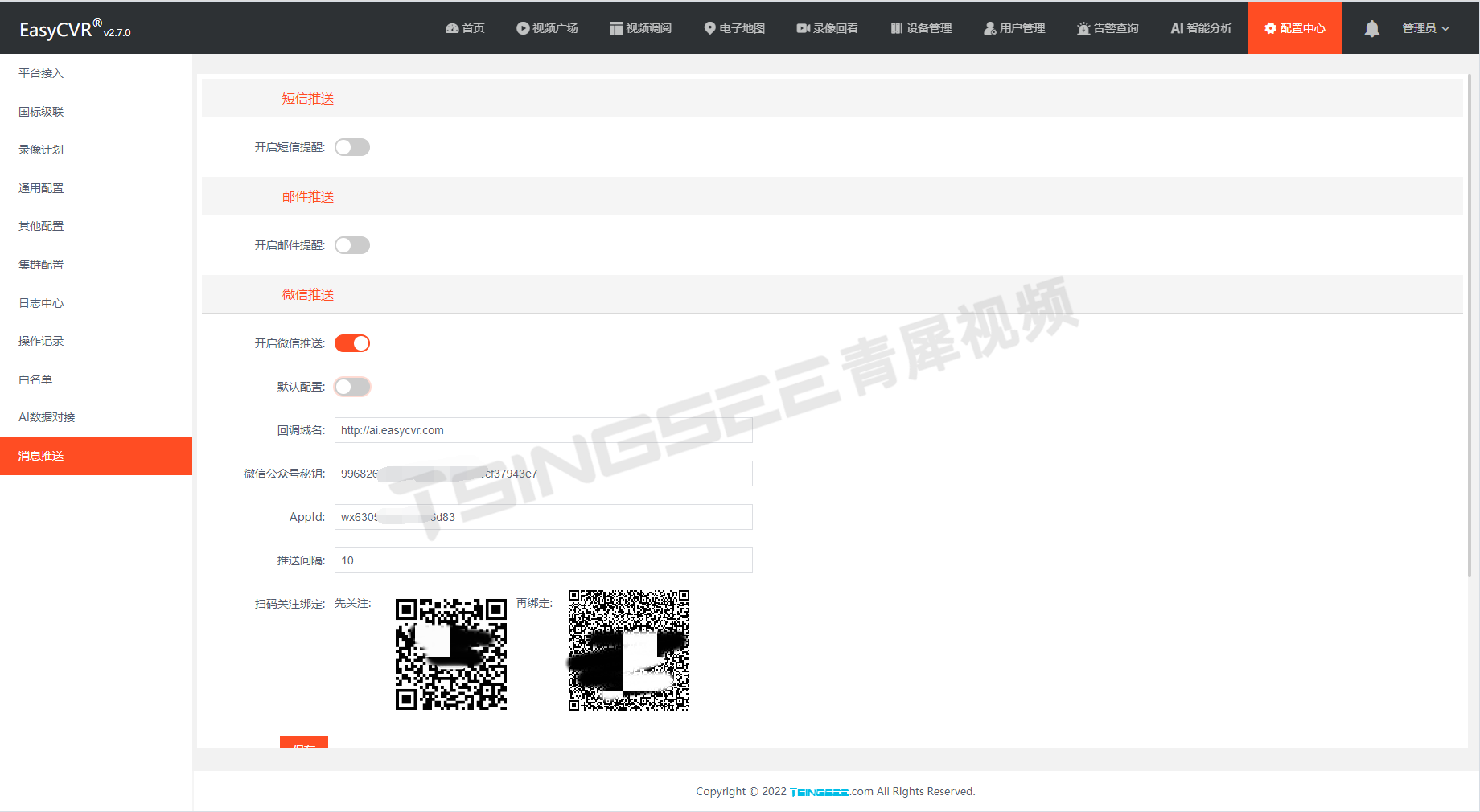This screenshot has height=812, width=1480.
Task: Enable 开启邮件提醒 switch
Action: tap(352, 245)
